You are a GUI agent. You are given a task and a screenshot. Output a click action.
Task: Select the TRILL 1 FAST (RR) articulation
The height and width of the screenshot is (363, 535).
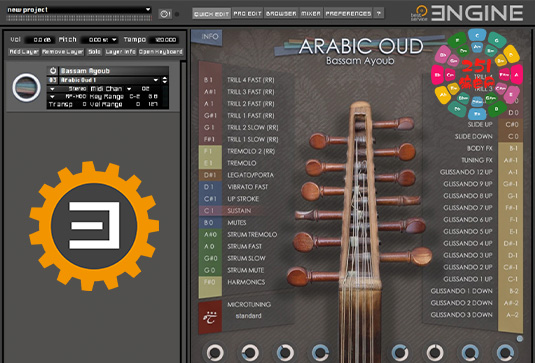coord(251,116)
